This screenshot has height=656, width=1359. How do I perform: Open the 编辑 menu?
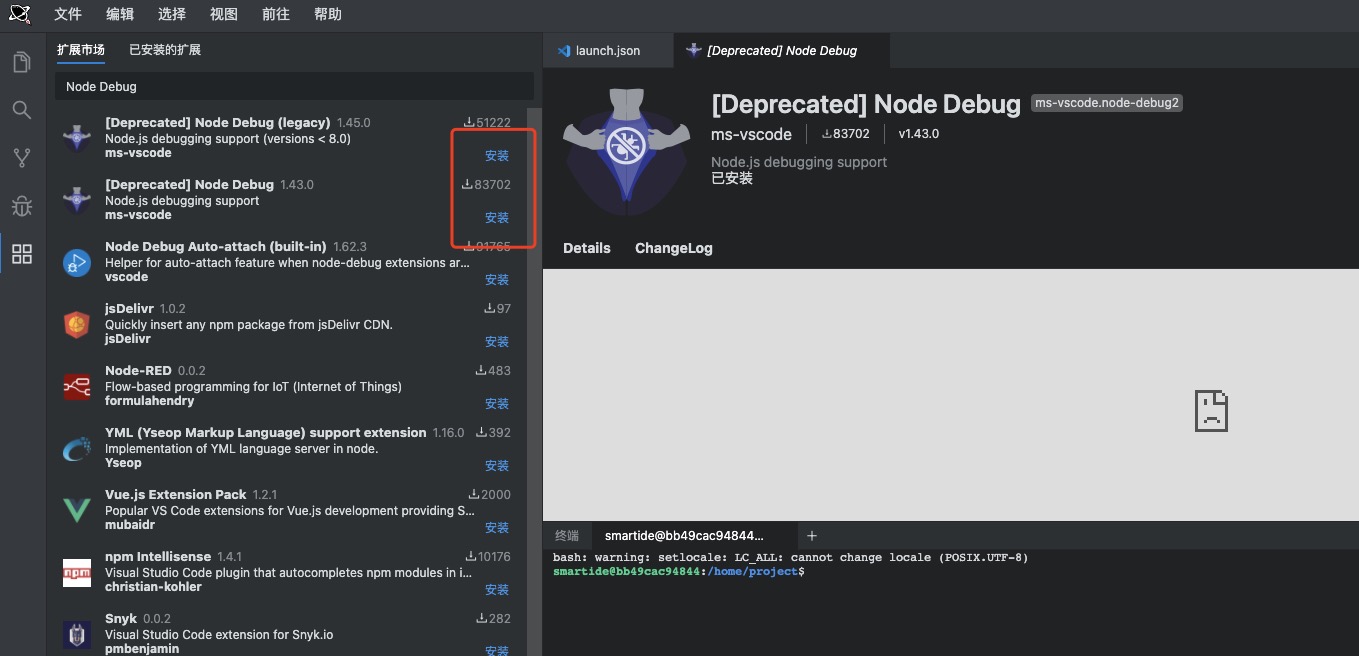[119, 14]
